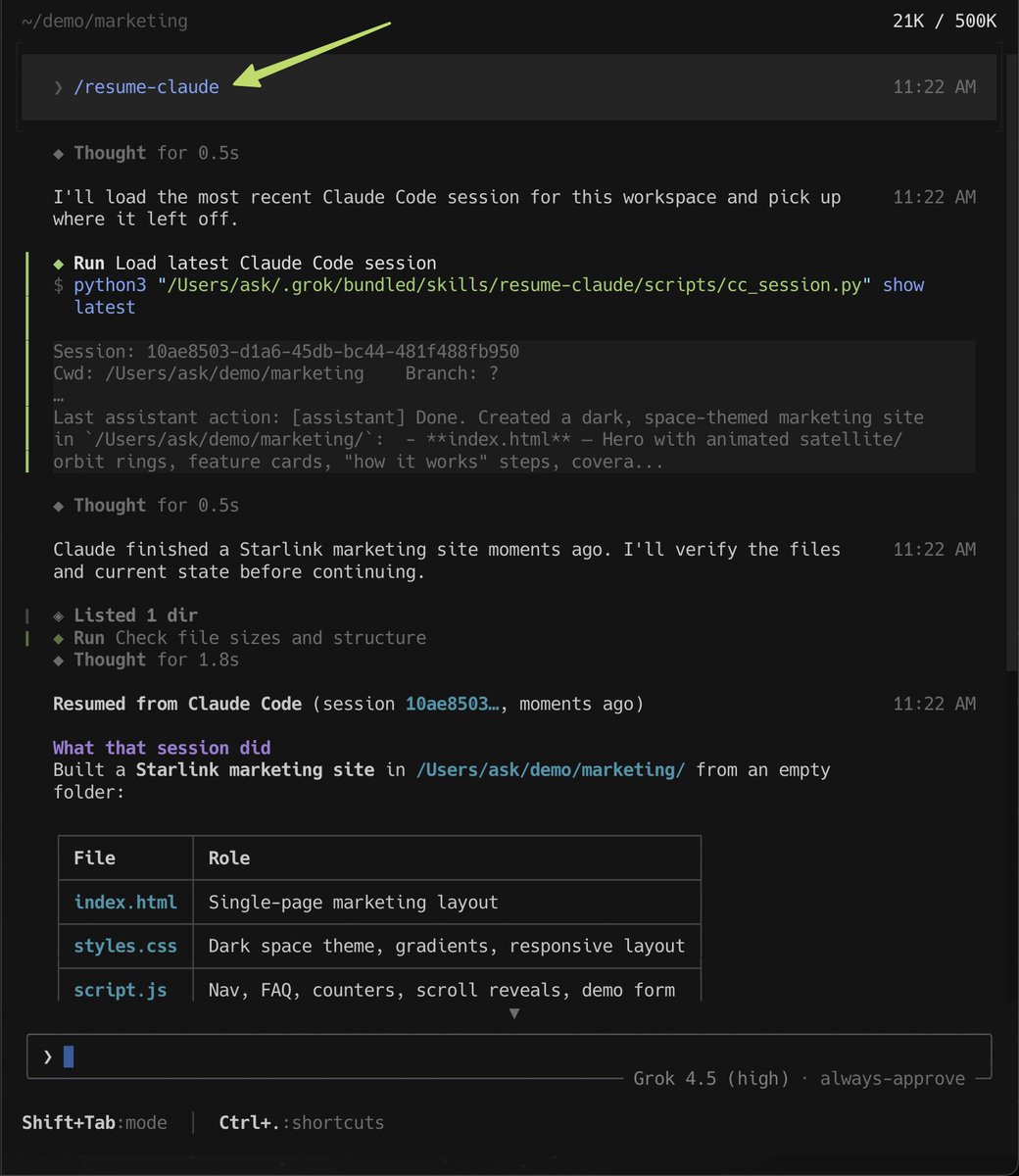
Task: Click the 21K / 500K token counter
Action: point(945,21)
